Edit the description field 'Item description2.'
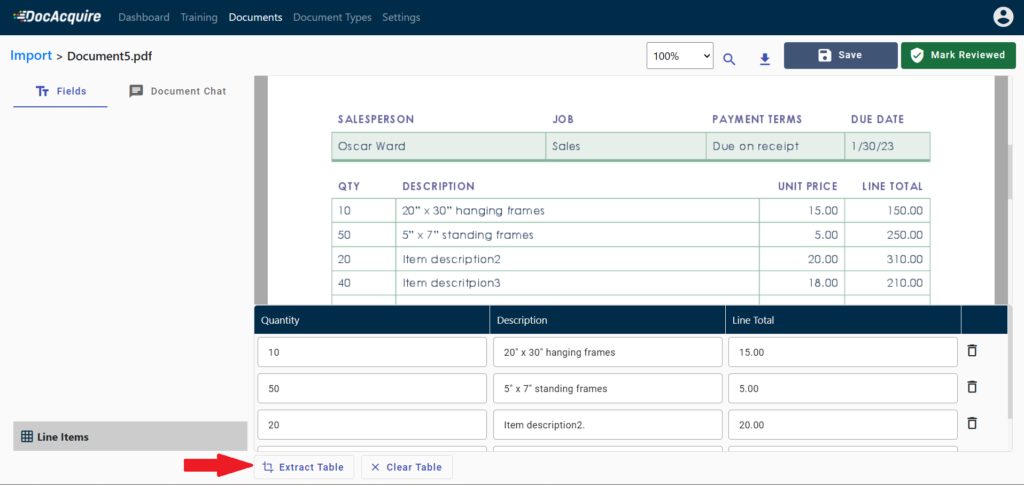Viewport: 1024px width, 485px height. (607, 425)
